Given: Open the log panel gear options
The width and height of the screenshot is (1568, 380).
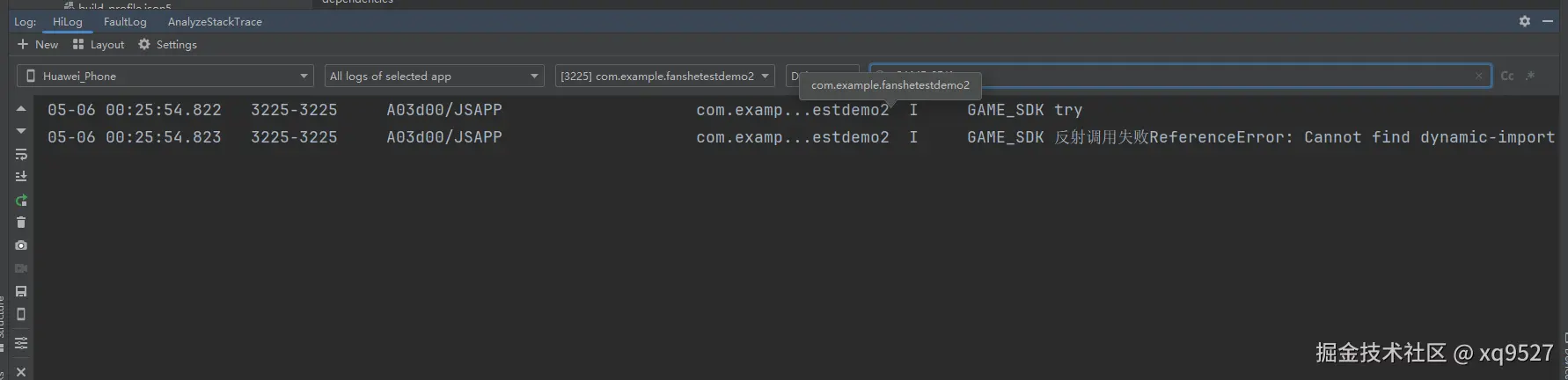Looking at the screenshot, I should tap(1525, 21).
